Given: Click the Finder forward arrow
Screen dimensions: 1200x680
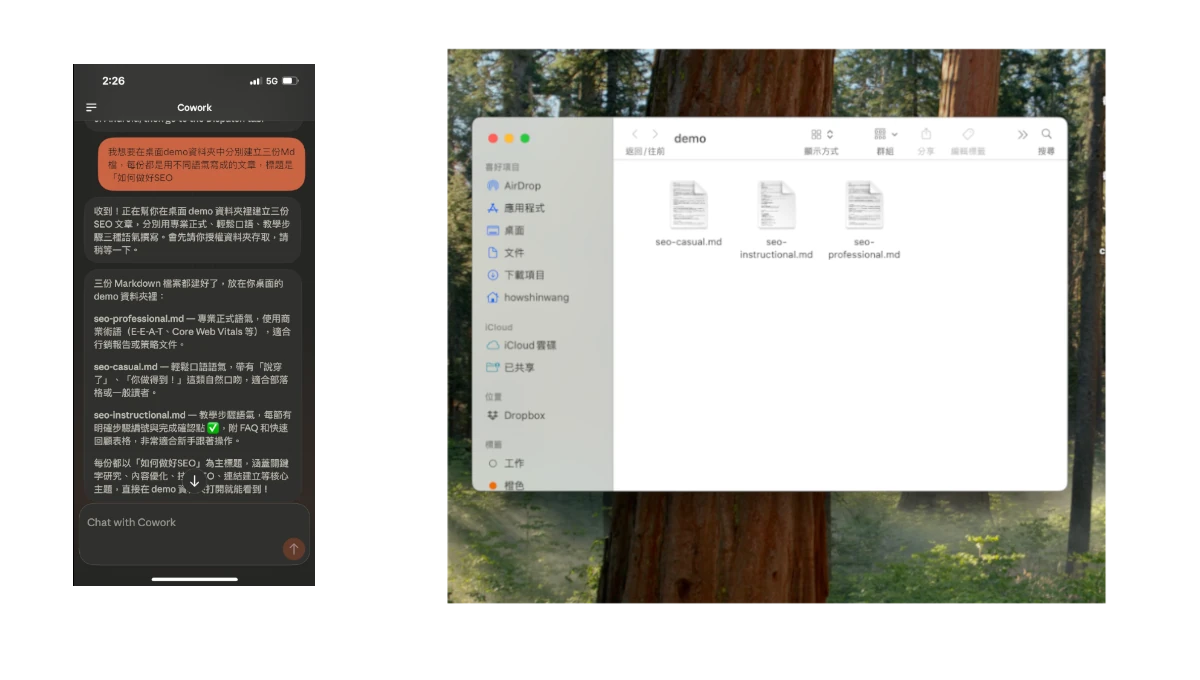Looking at the screenshot, I should (x=656, y=135).
